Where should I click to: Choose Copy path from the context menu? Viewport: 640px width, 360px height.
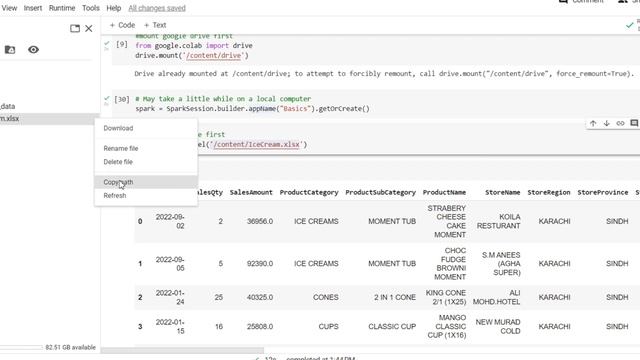146,182
